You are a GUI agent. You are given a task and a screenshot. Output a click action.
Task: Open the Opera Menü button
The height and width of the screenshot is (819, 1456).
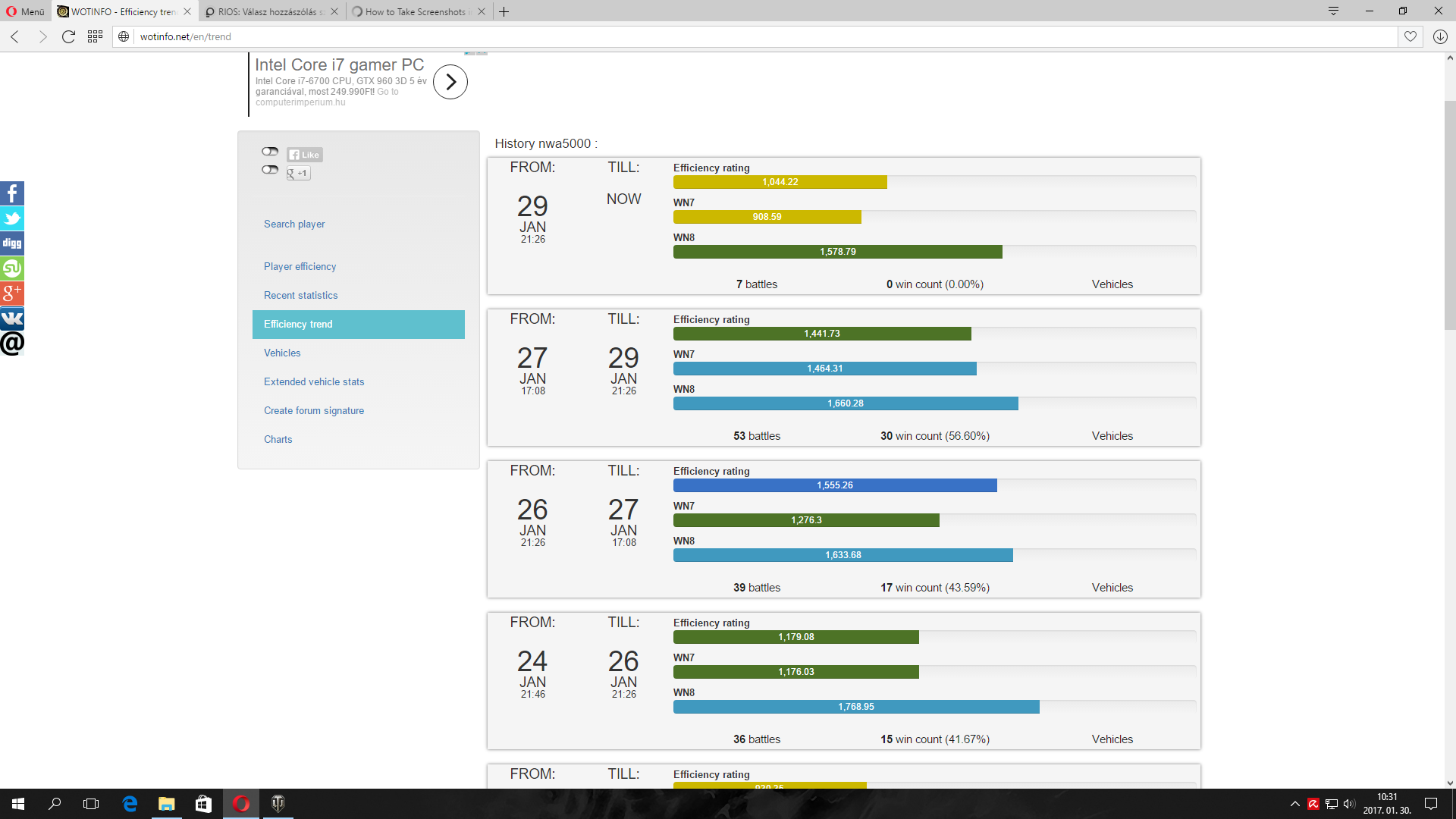(26, 11)
